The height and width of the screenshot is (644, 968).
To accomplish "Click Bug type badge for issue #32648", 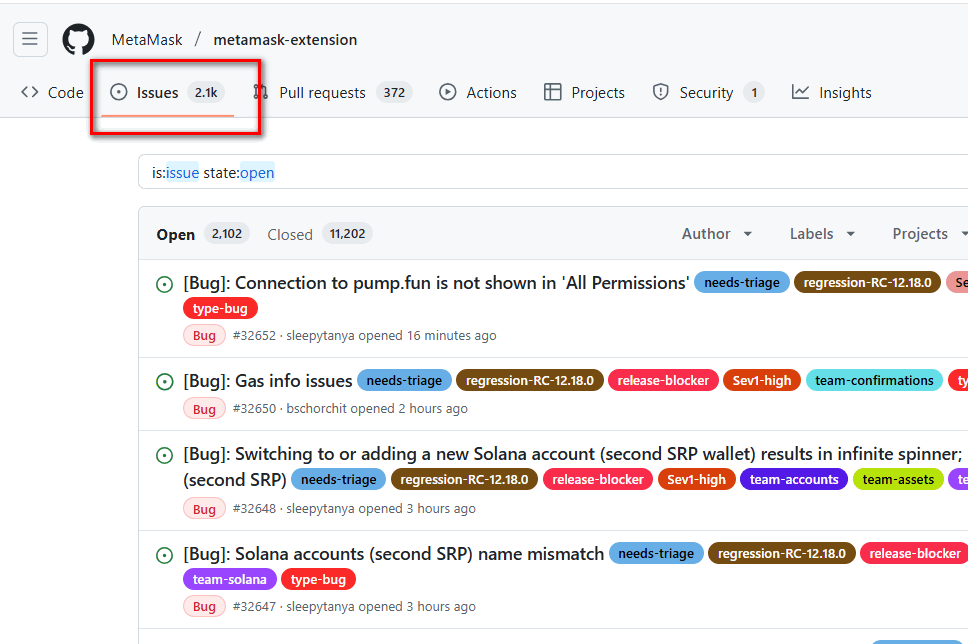I will pos(204,509).
